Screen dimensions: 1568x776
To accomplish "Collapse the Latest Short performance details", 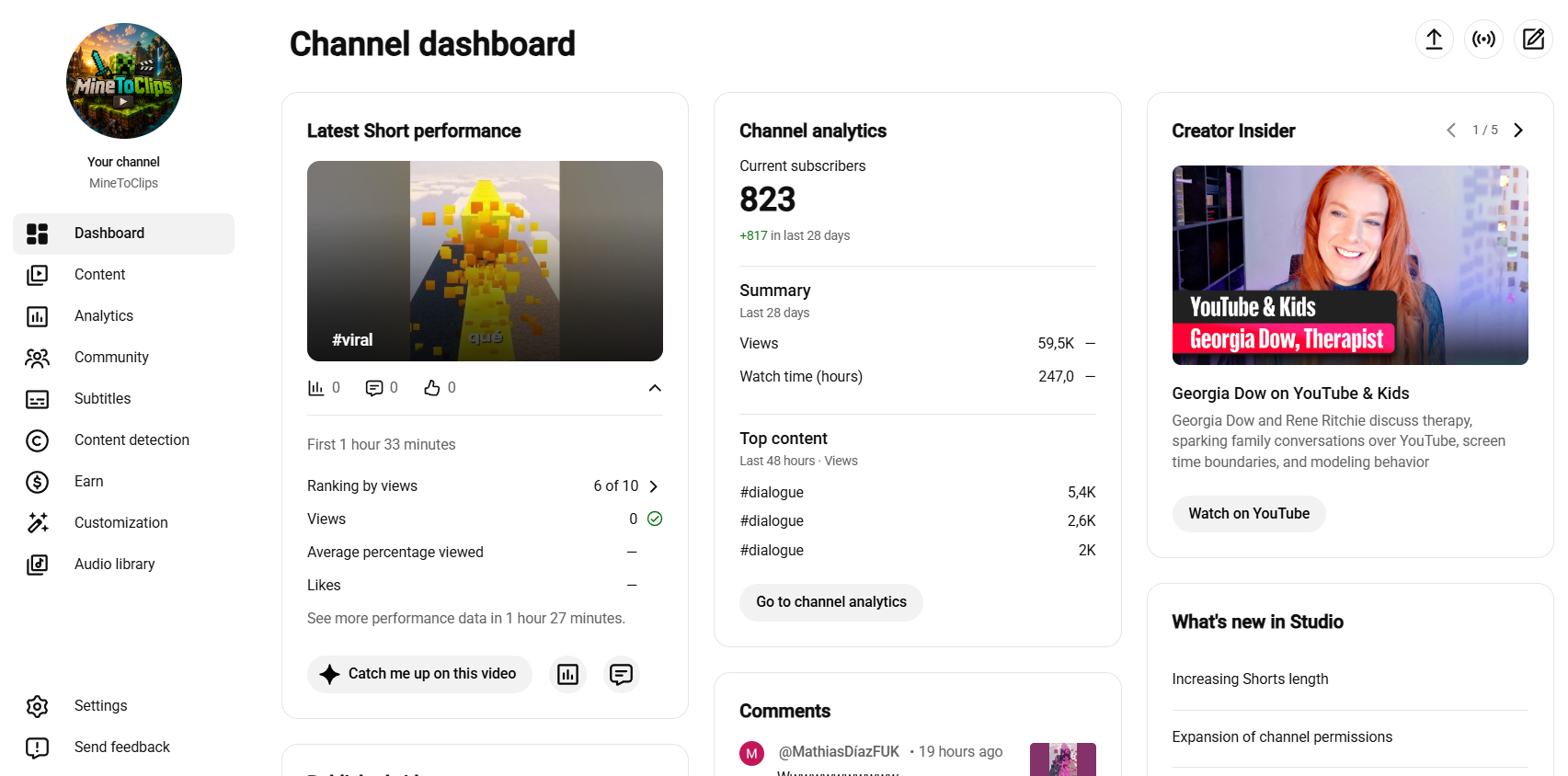I will (655, 388).
